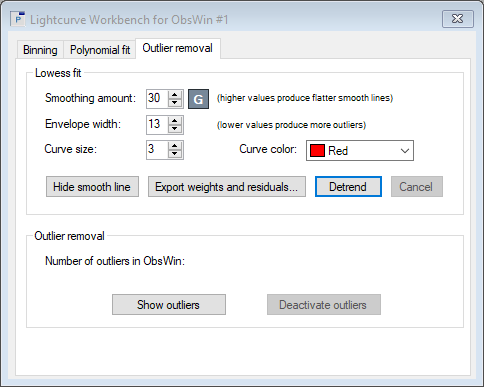Image resolution: width=484 pixels, height=387 pixels.
Task: Decrease Envelope width with down arrow
Action: 175,129
